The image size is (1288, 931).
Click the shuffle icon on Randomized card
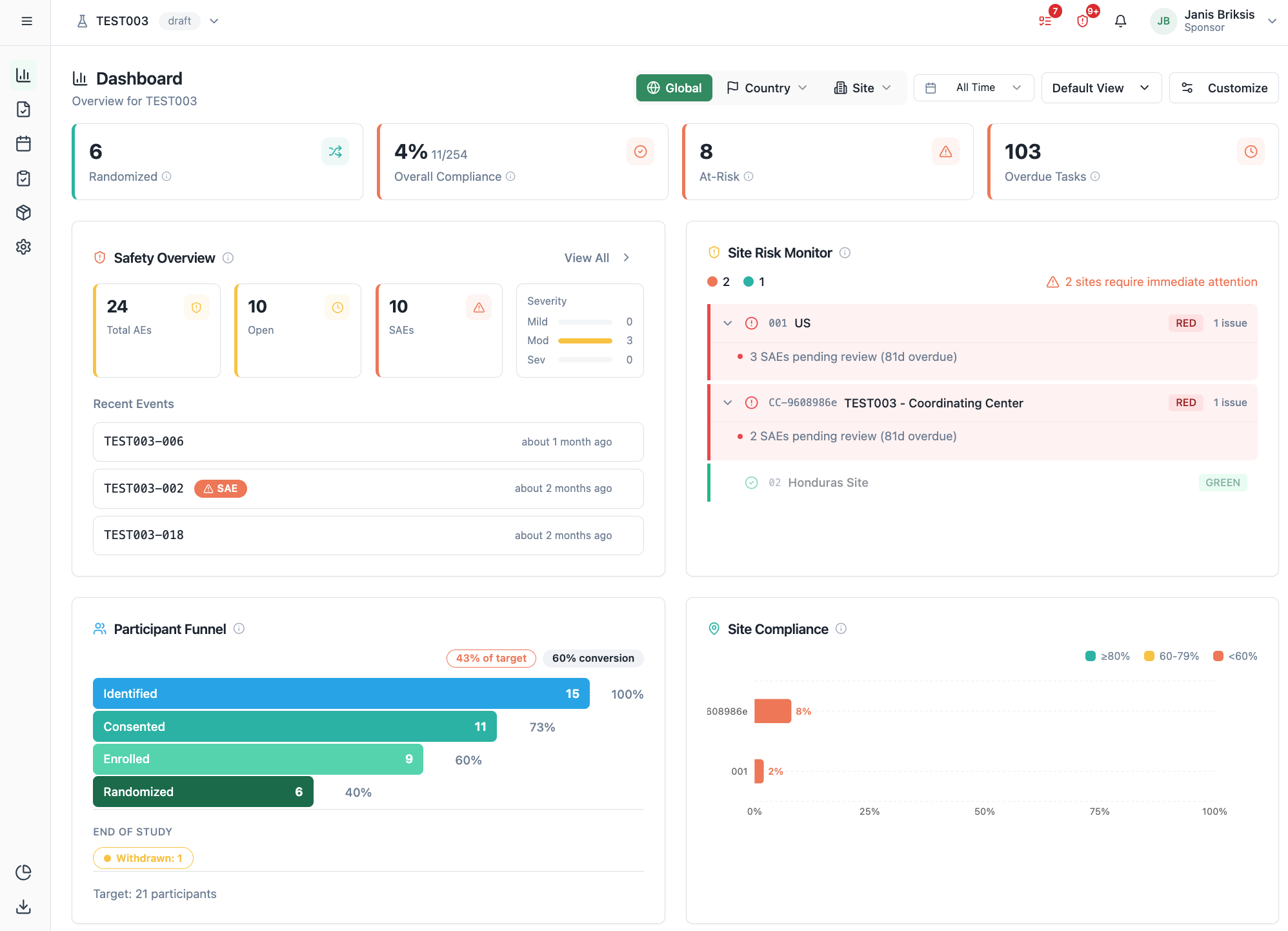(336, 152)
